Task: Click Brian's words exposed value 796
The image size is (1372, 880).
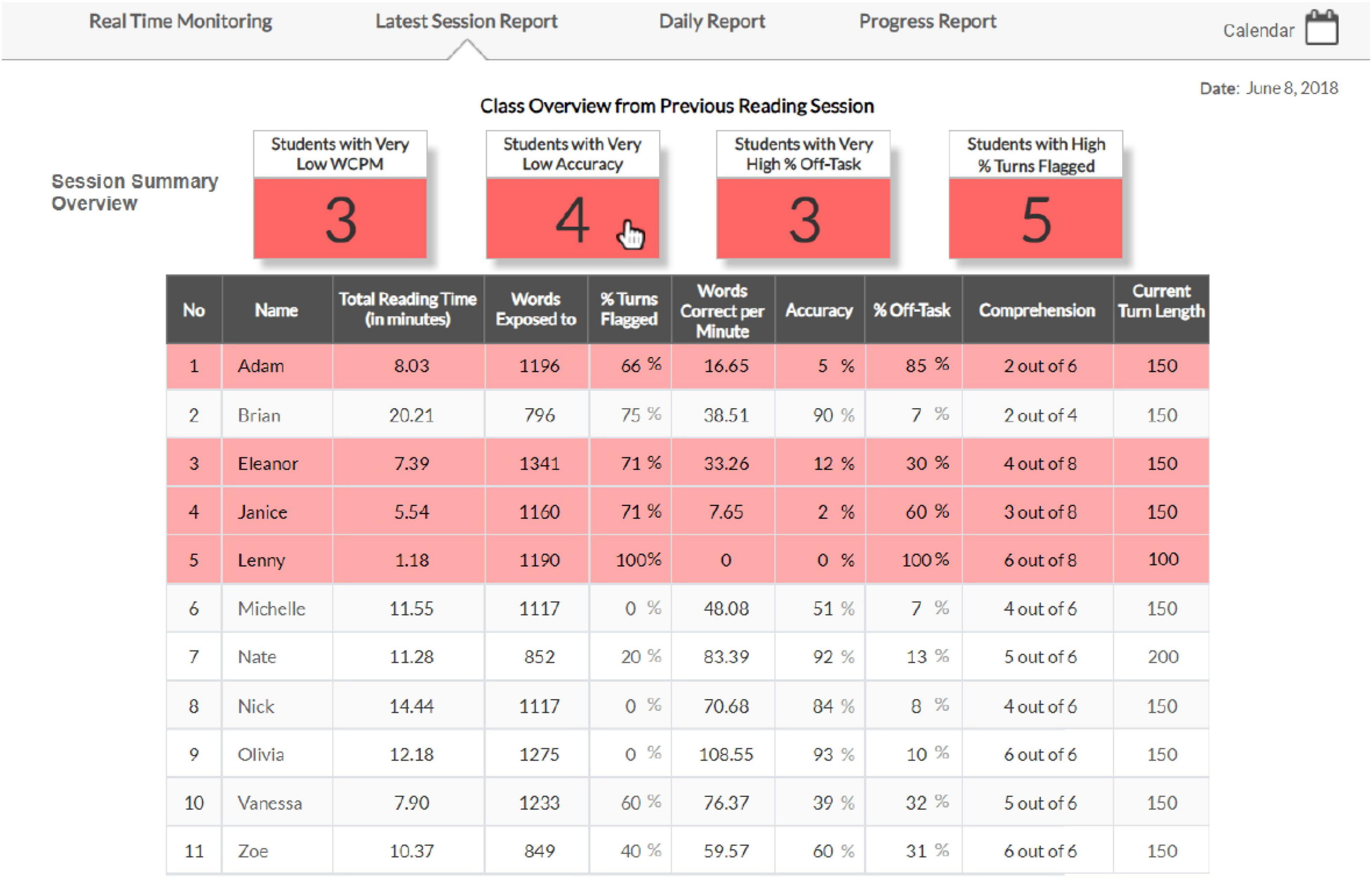Action: click(539, 415)
